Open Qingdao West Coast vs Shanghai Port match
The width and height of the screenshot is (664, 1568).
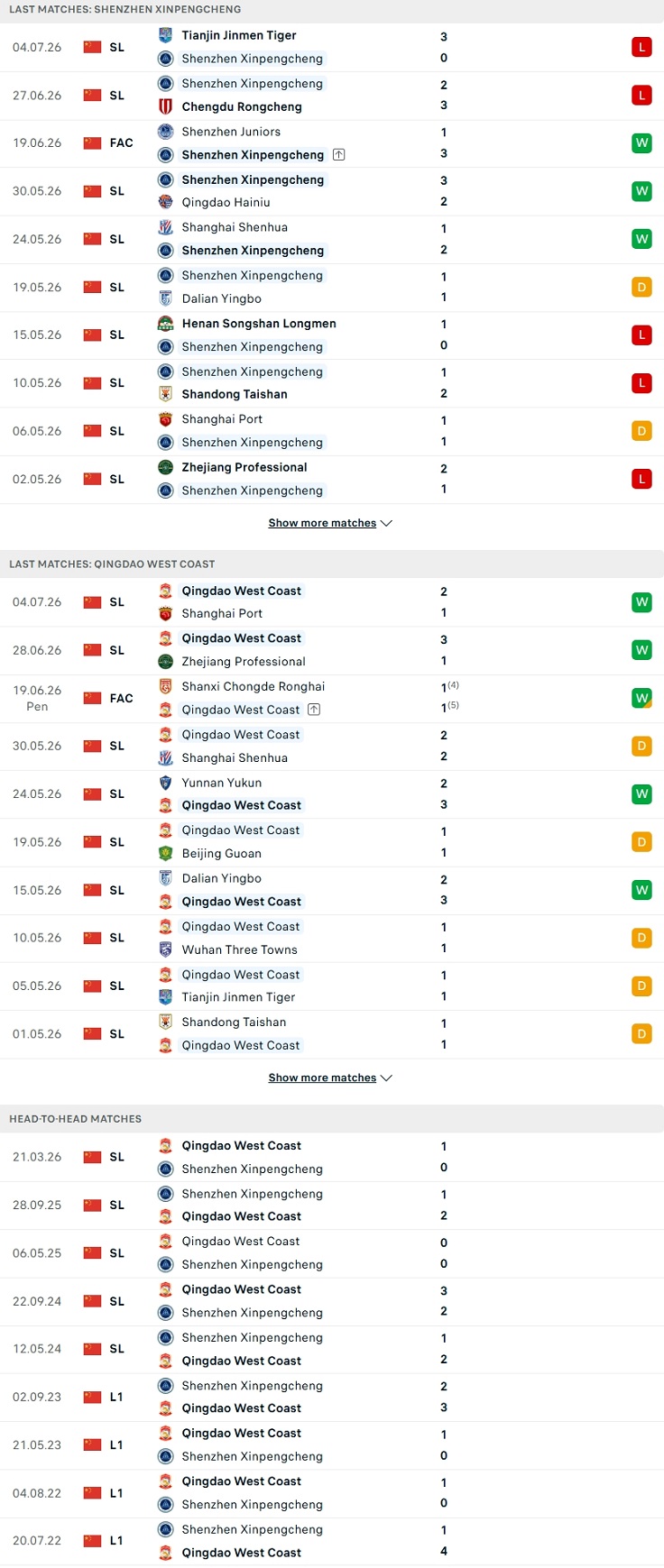(x=332, y=602)
